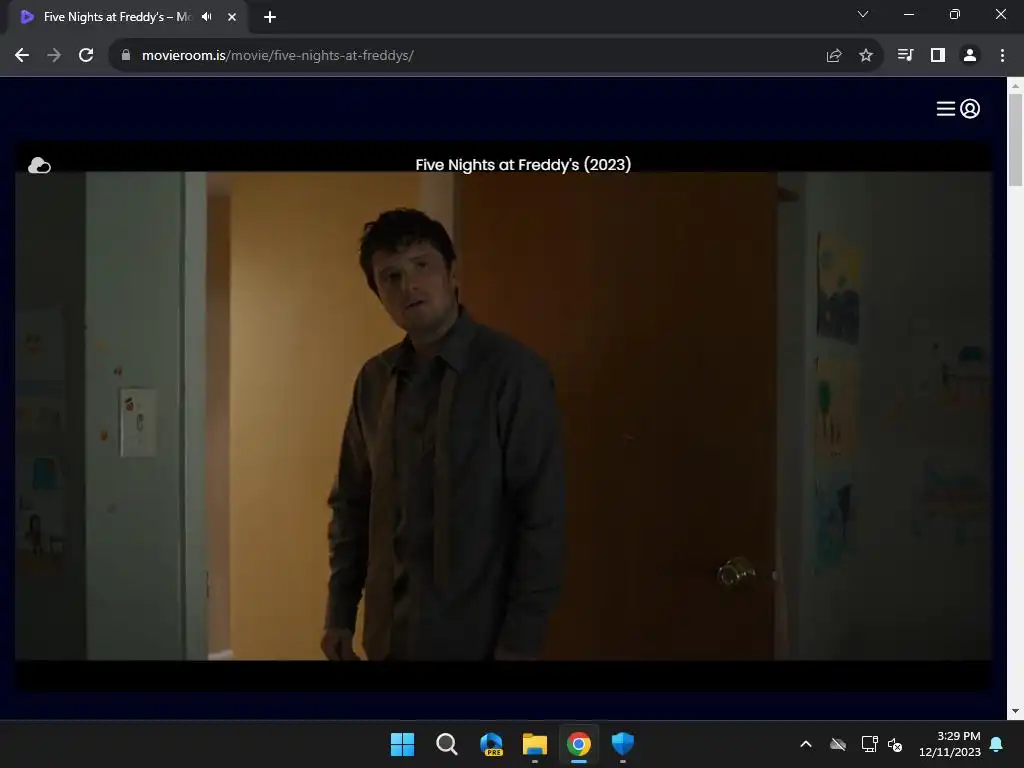Restore down the Chrome window
This screenshot has height=768, width=1024.
955,14
